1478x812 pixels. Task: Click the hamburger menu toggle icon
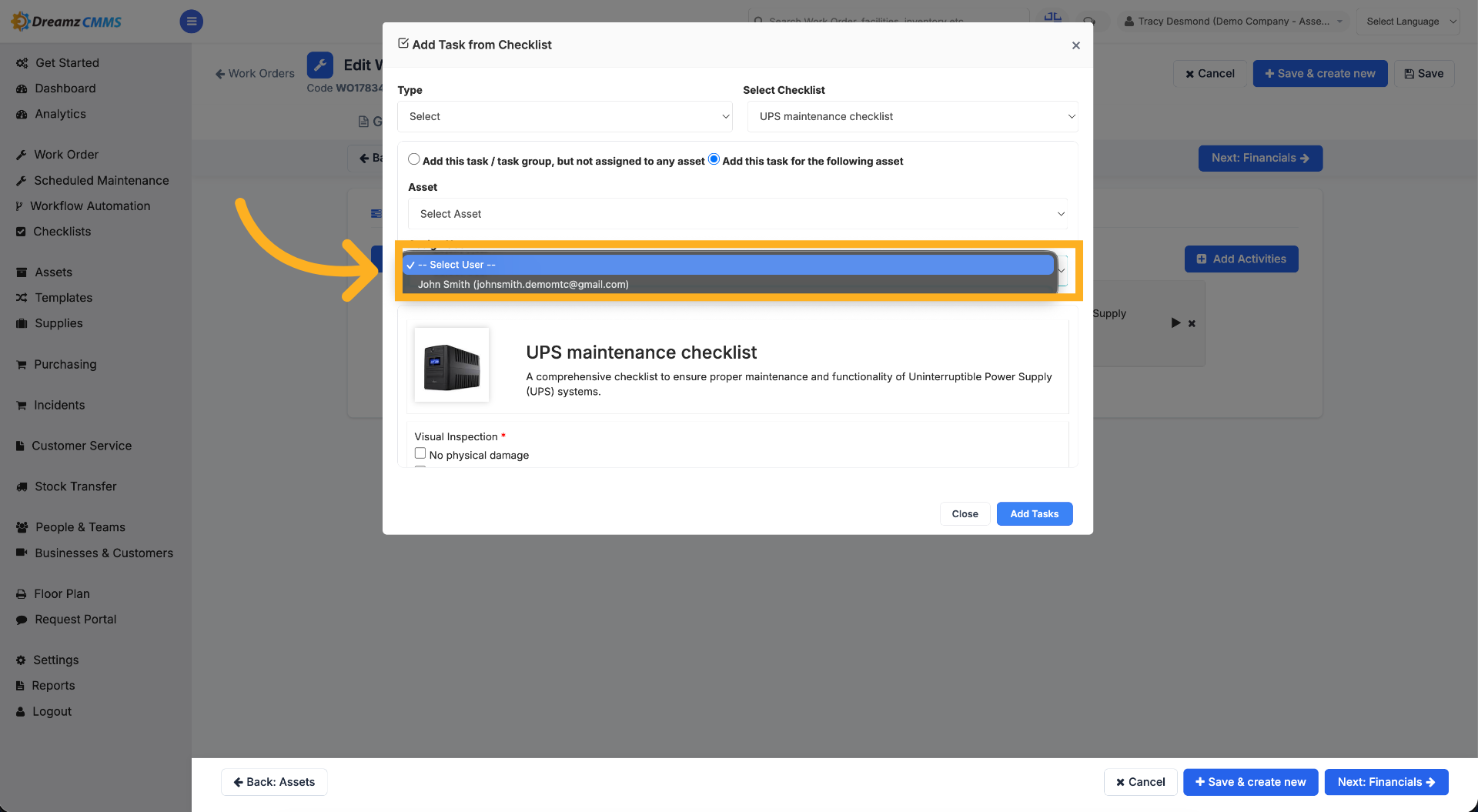[x=192, y=22]
